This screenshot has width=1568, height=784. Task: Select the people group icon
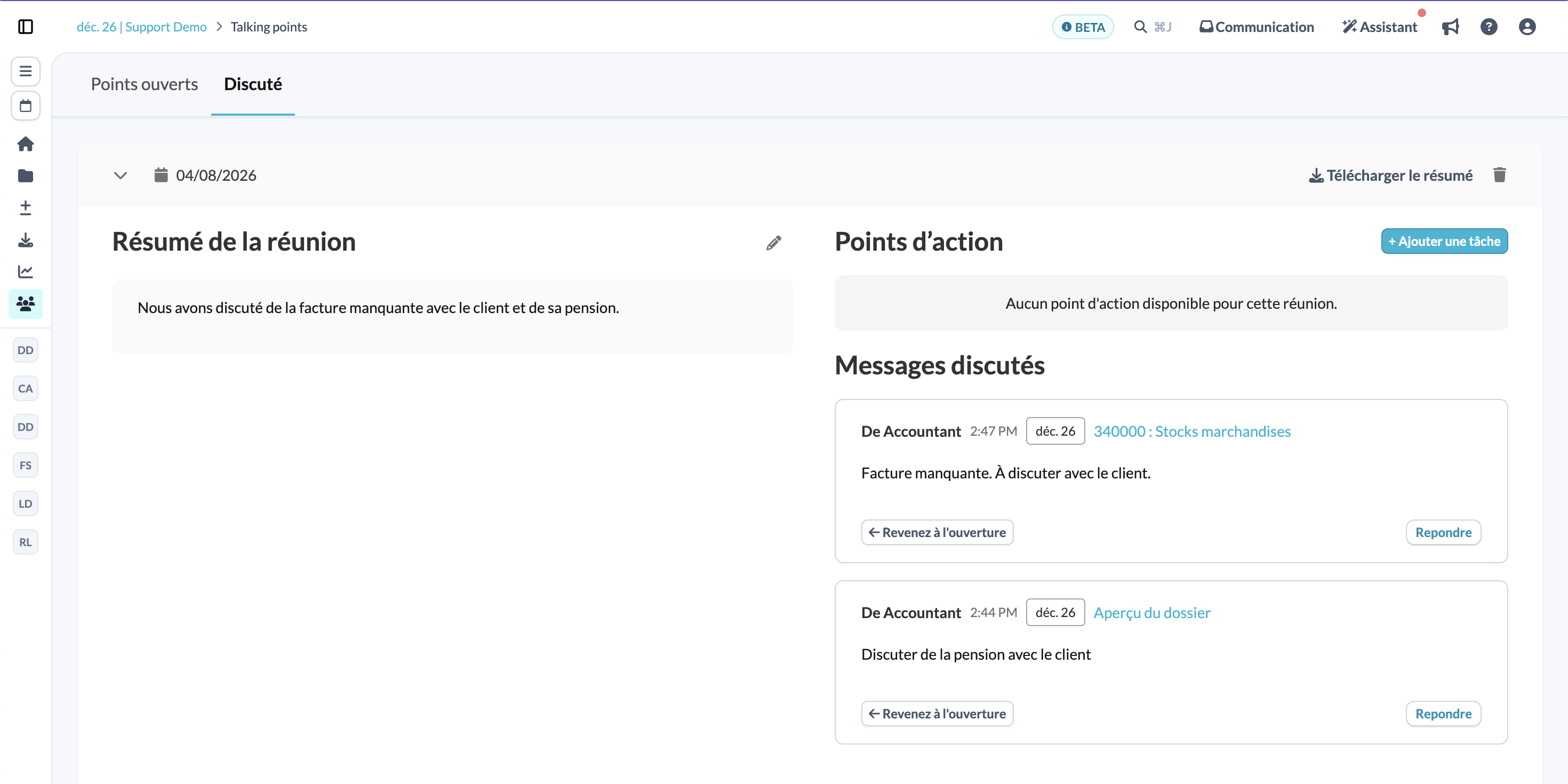(x=26, y=303)
